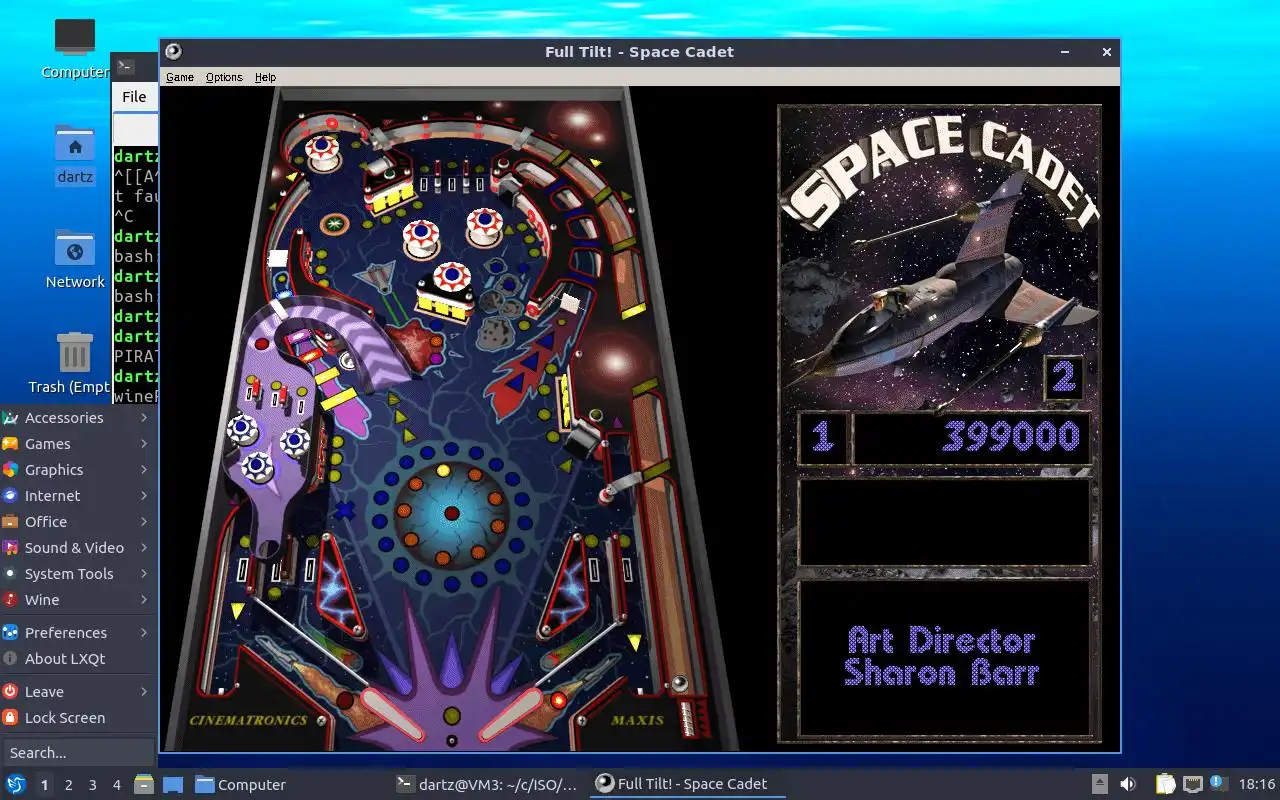The width and height of the screenshot is (1280, 800).
Task: Click the Wine glass category icon
Action: tap(10, 600)
